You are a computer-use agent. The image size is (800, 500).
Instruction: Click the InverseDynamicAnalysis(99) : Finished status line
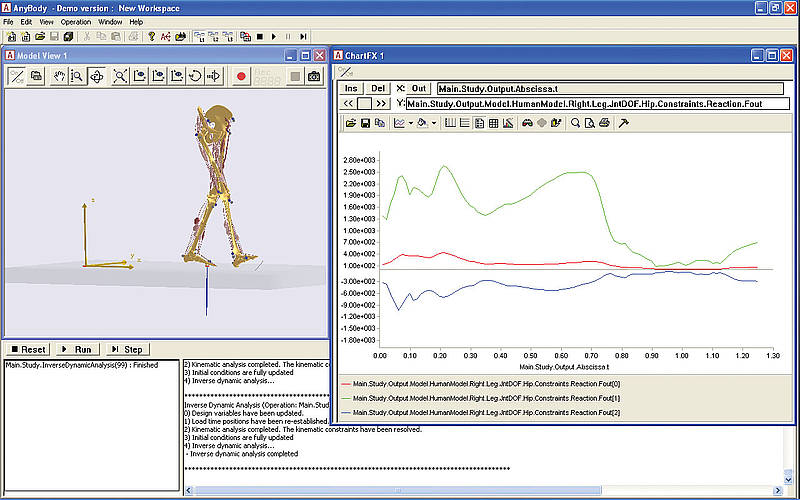coord(82,365)
